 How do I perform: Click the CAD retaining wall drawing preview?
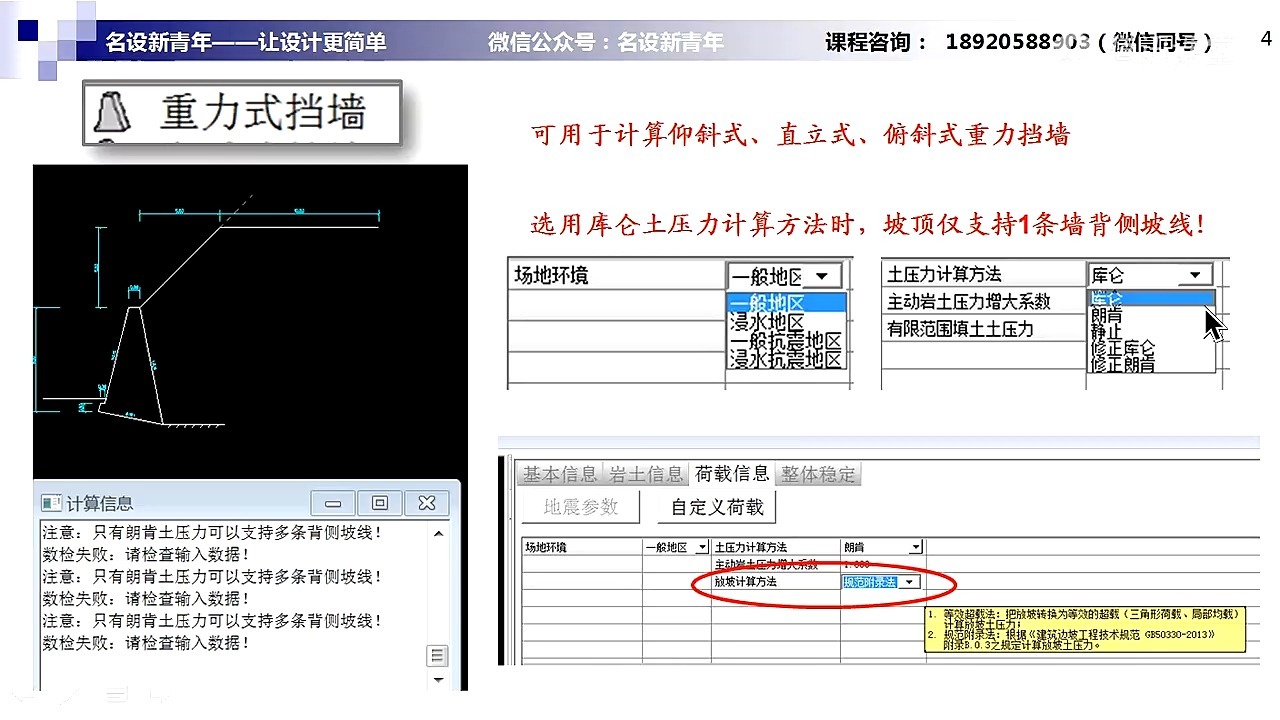[x=250, y=320]
